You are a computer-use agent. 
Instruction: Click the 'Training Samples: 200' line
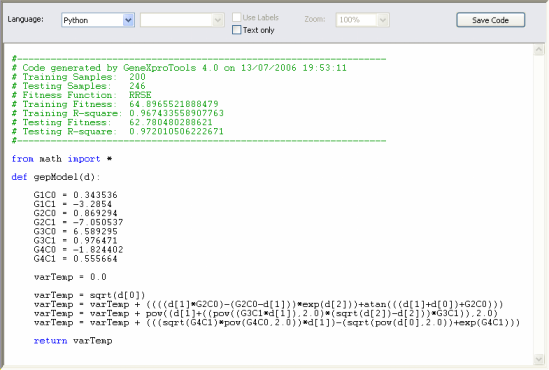(x=79, y=77)
